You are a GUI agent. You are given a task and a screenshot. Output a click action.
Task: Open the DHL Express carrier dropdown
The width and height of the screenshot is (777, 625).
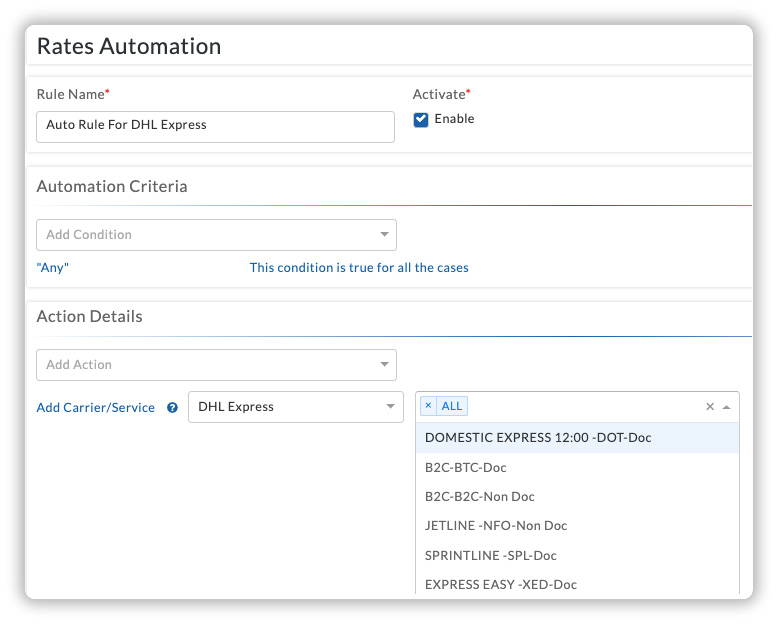click(x=296, y=407)
